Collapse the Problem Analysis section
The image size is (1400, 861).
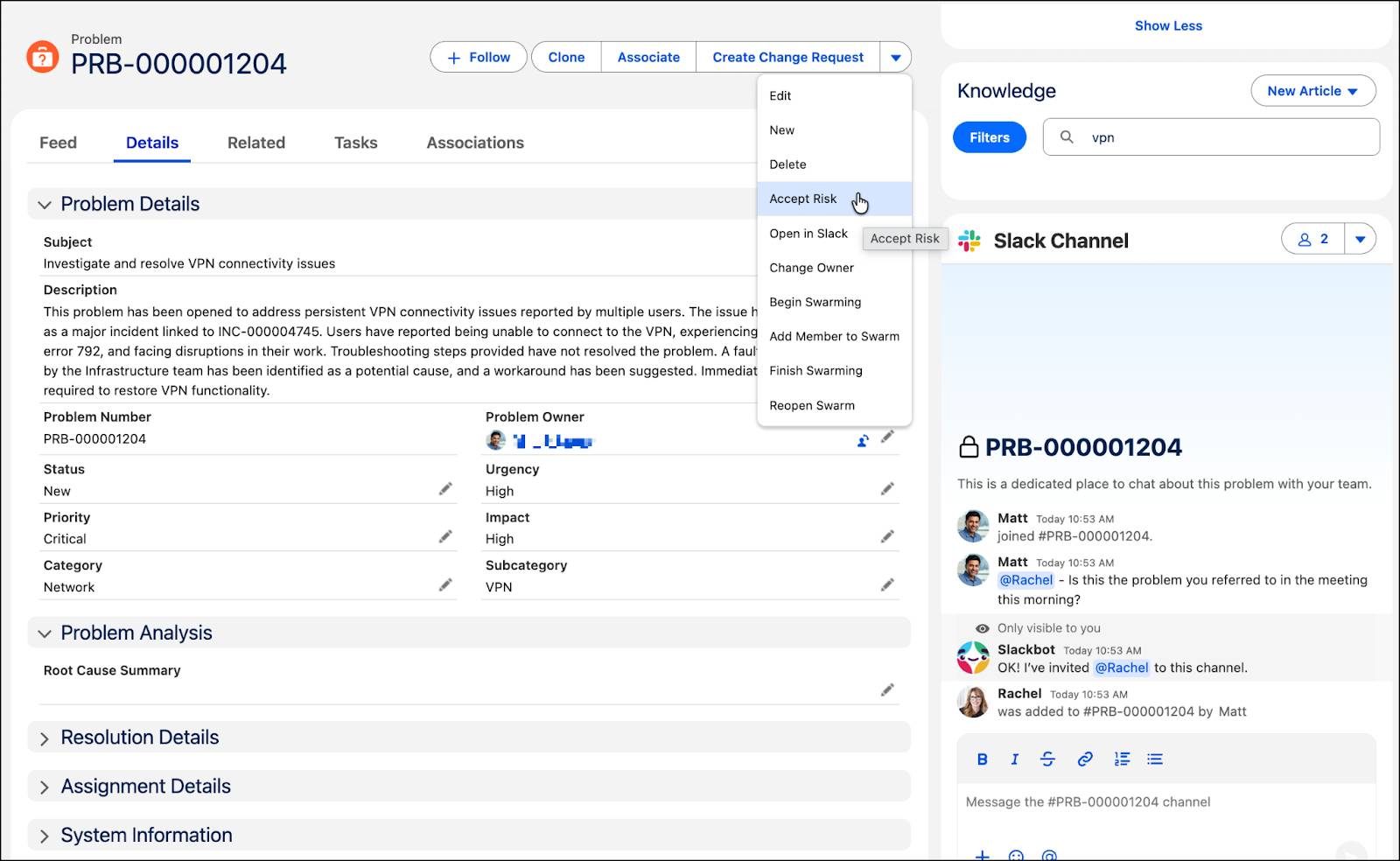point(45,633)
